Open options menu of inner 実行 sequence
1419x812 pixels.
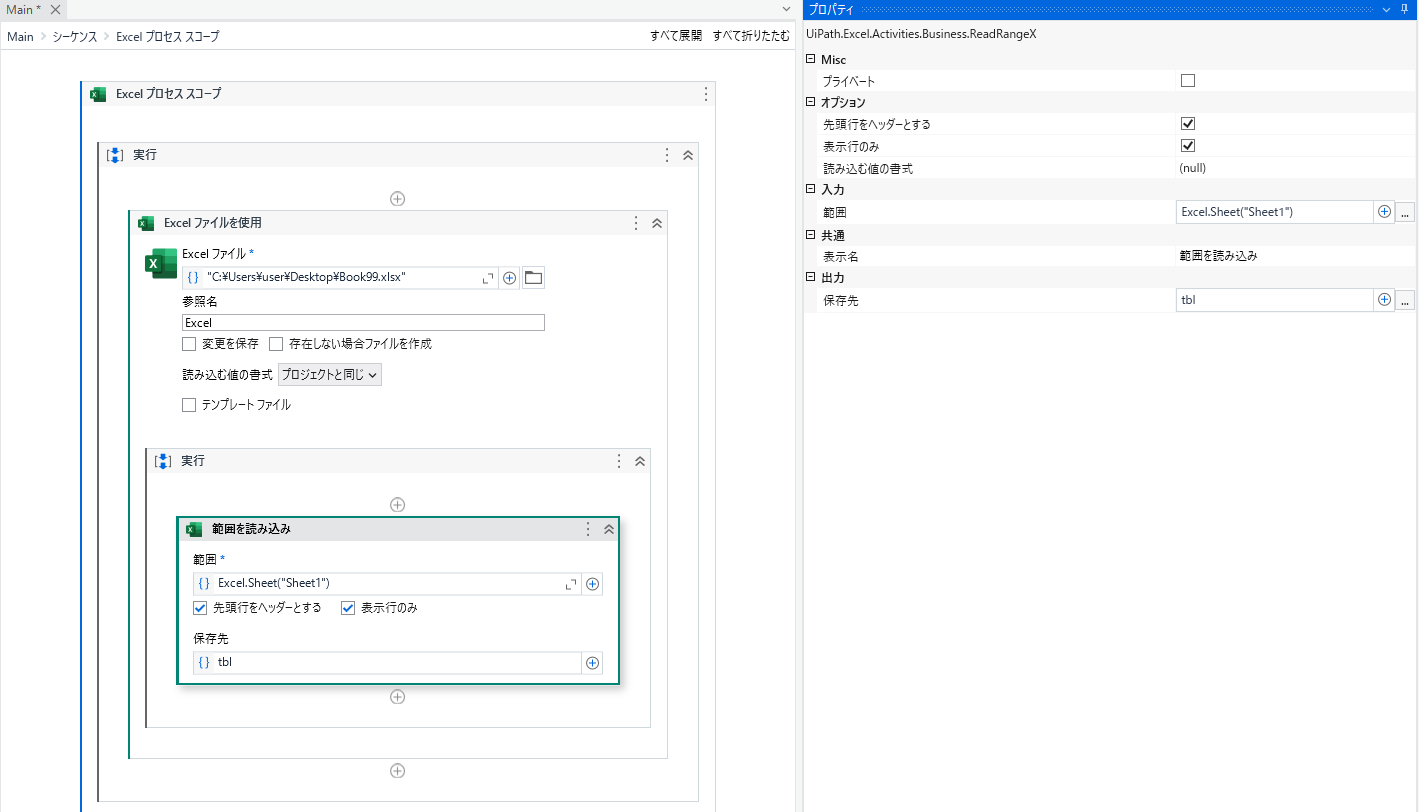(x=619, y=461)
